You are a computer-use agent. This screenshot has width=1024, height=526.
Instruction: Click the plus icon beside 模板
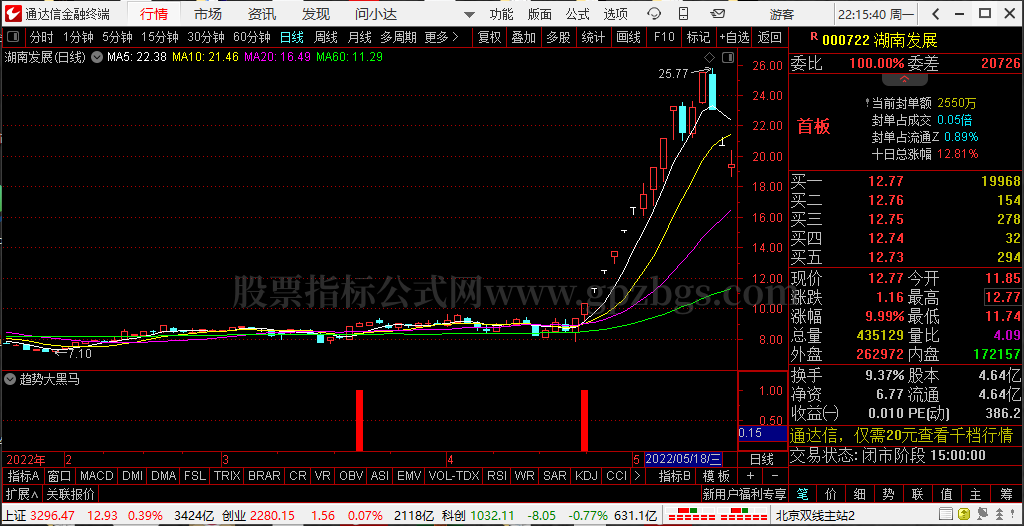(750, 476)
